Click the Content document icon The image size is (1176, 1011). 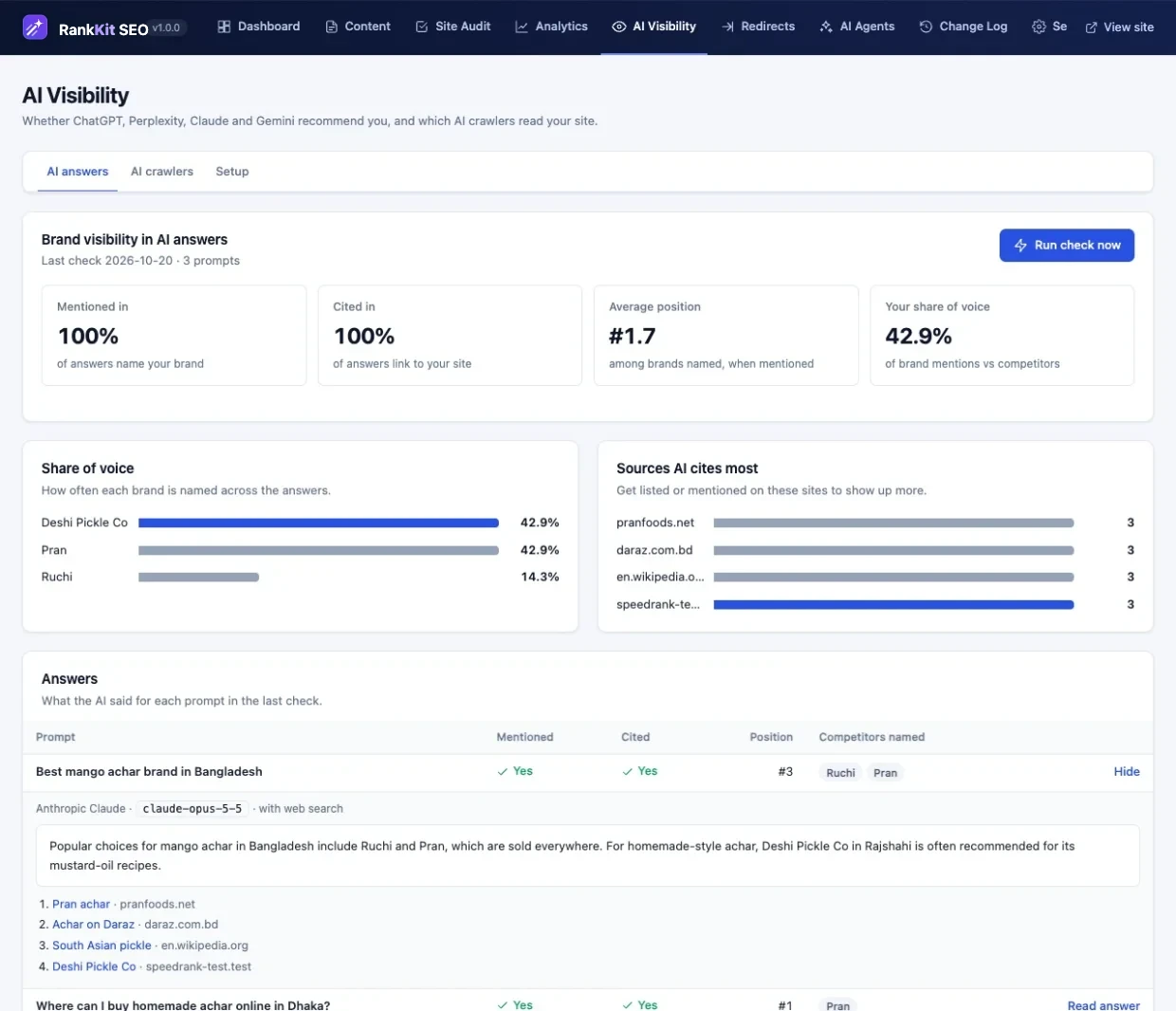(331, 27)
